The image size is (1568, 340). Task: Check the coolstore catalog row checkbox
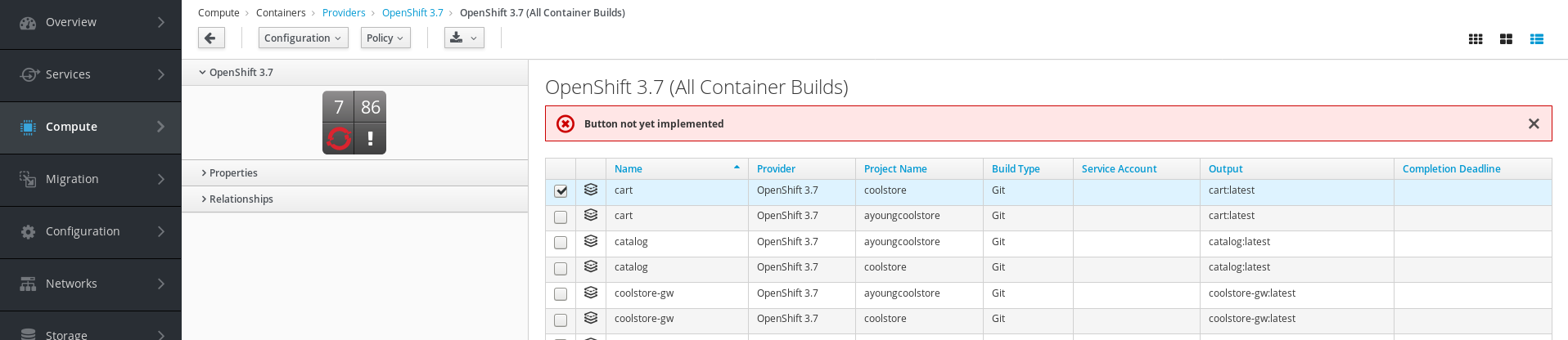[x=561, y=269]
